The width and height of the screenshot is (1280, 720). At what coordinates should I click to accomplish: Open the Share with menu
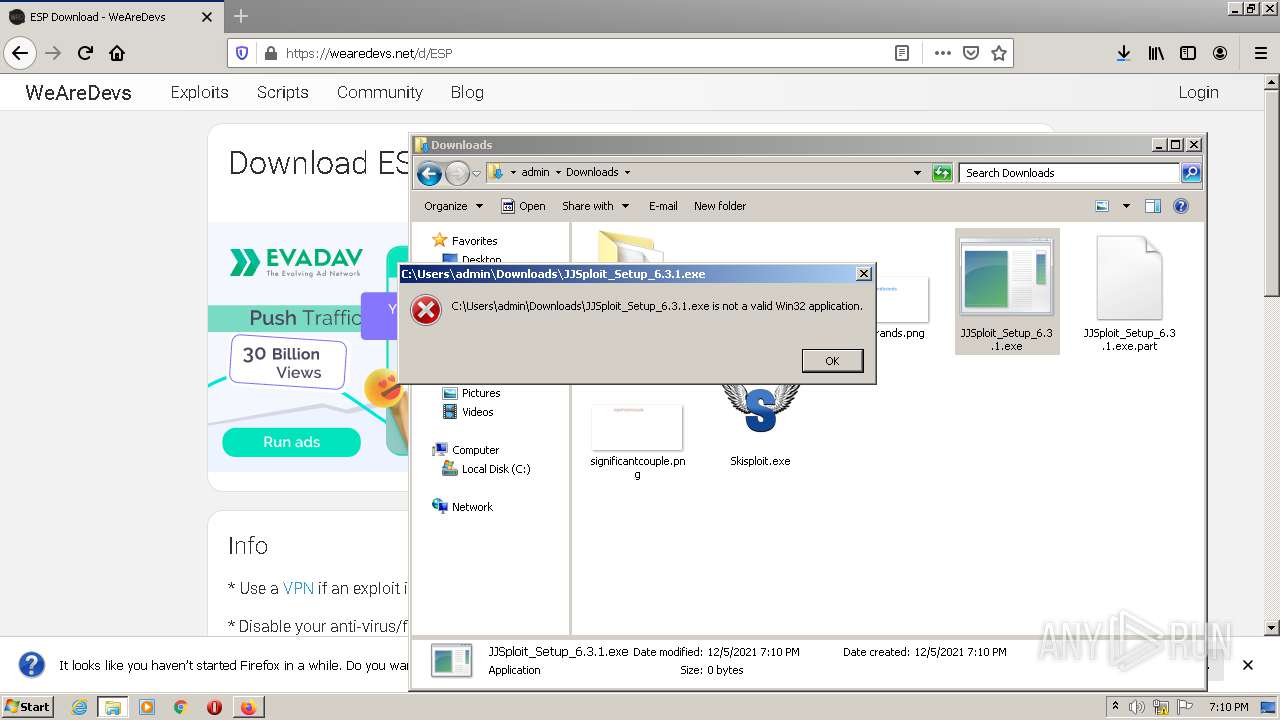595,206
